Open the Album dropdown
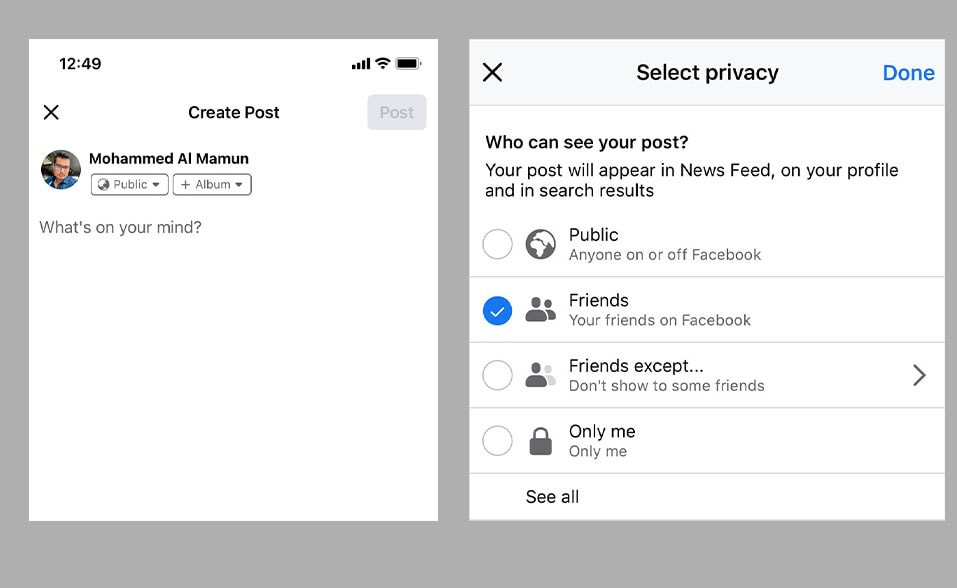 (x=212, y=185)
